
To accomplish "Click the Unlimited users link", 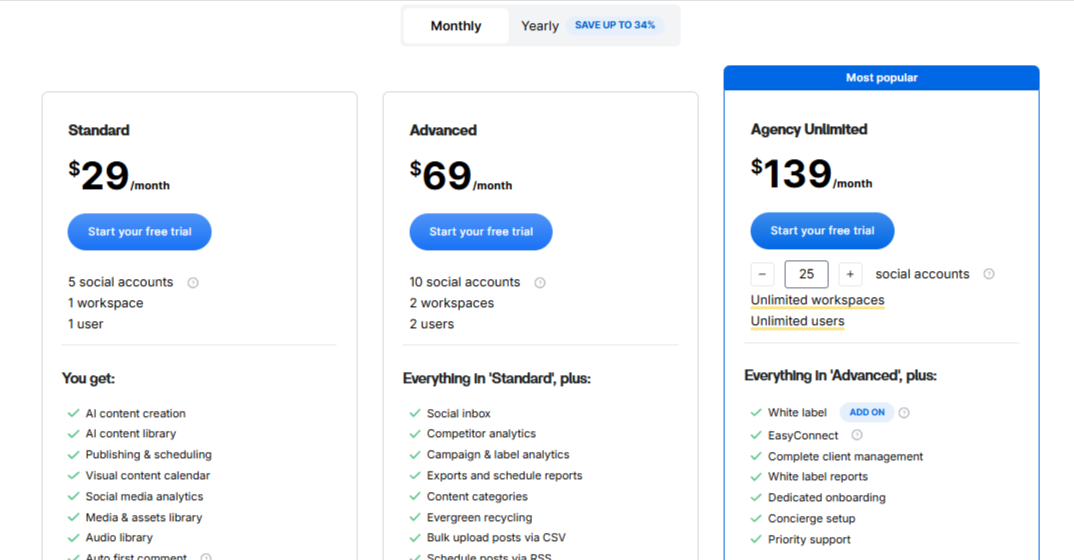I will pyautogui.click(x=797, y=321).
